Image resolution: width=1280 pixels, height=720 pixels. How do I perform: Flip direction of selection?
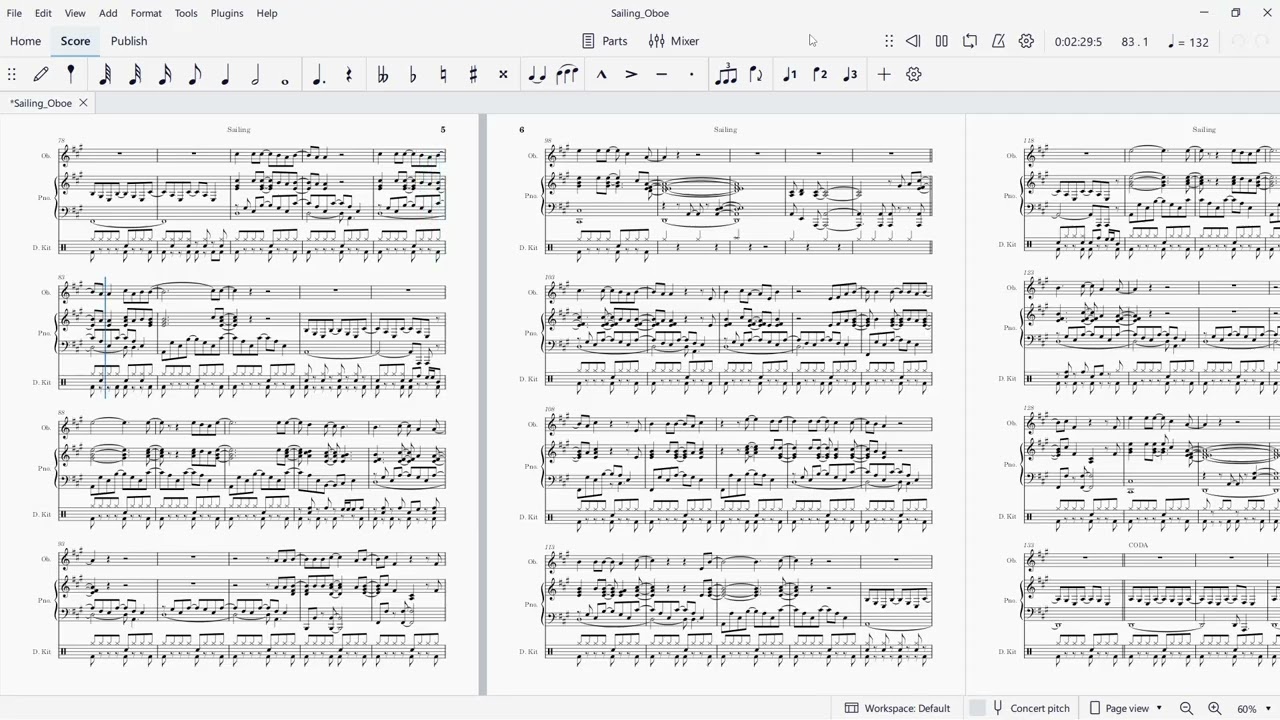tap(756, 74)
